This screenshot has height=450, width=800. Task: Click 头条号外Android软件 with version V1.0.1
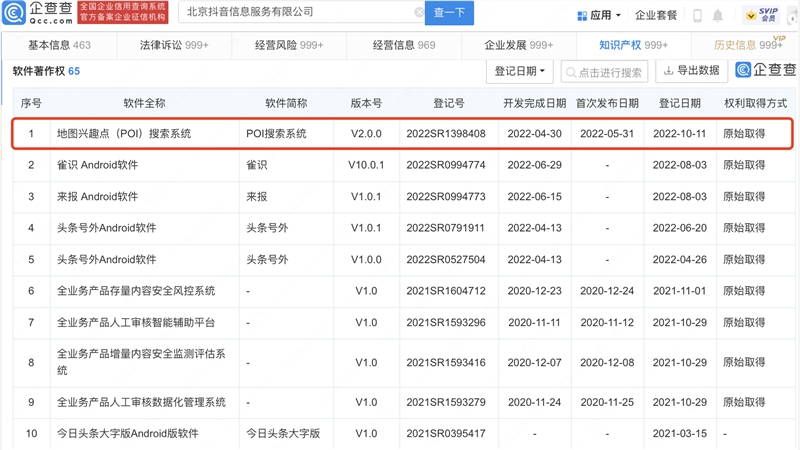(x=107, y=228)
